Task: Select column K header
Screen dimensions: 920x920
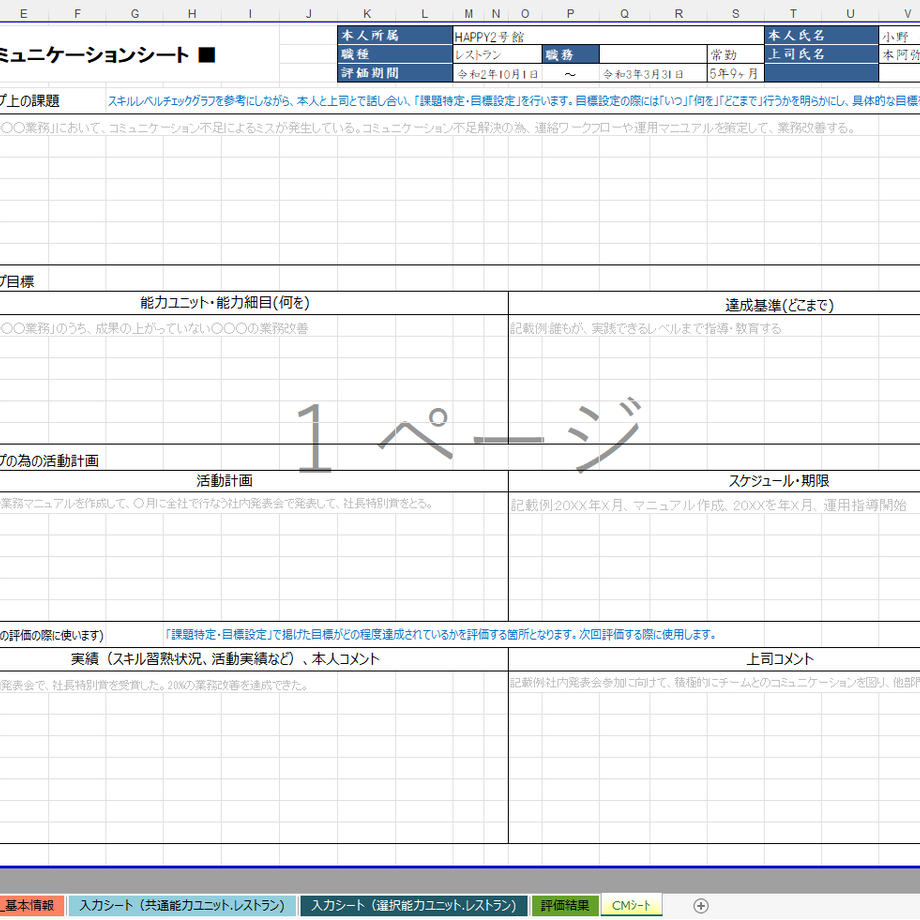Action: coord(367,13)
